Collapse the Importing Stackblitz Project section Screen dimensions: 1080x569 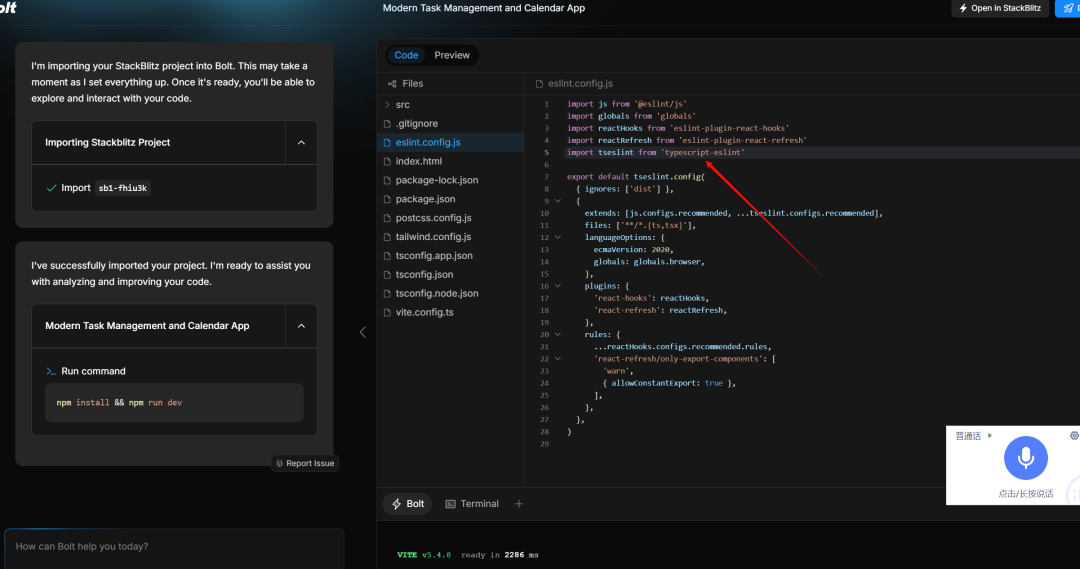[301, 143]
